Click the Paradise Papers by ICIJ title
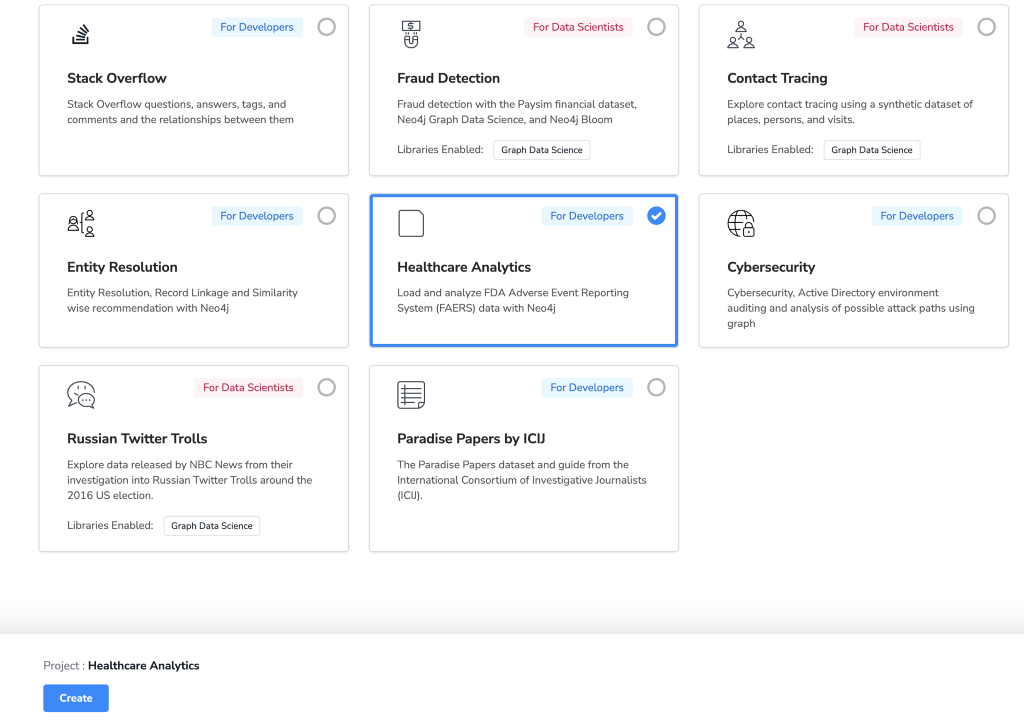Viewport: 1024px width, 721px height. (471, 439)
